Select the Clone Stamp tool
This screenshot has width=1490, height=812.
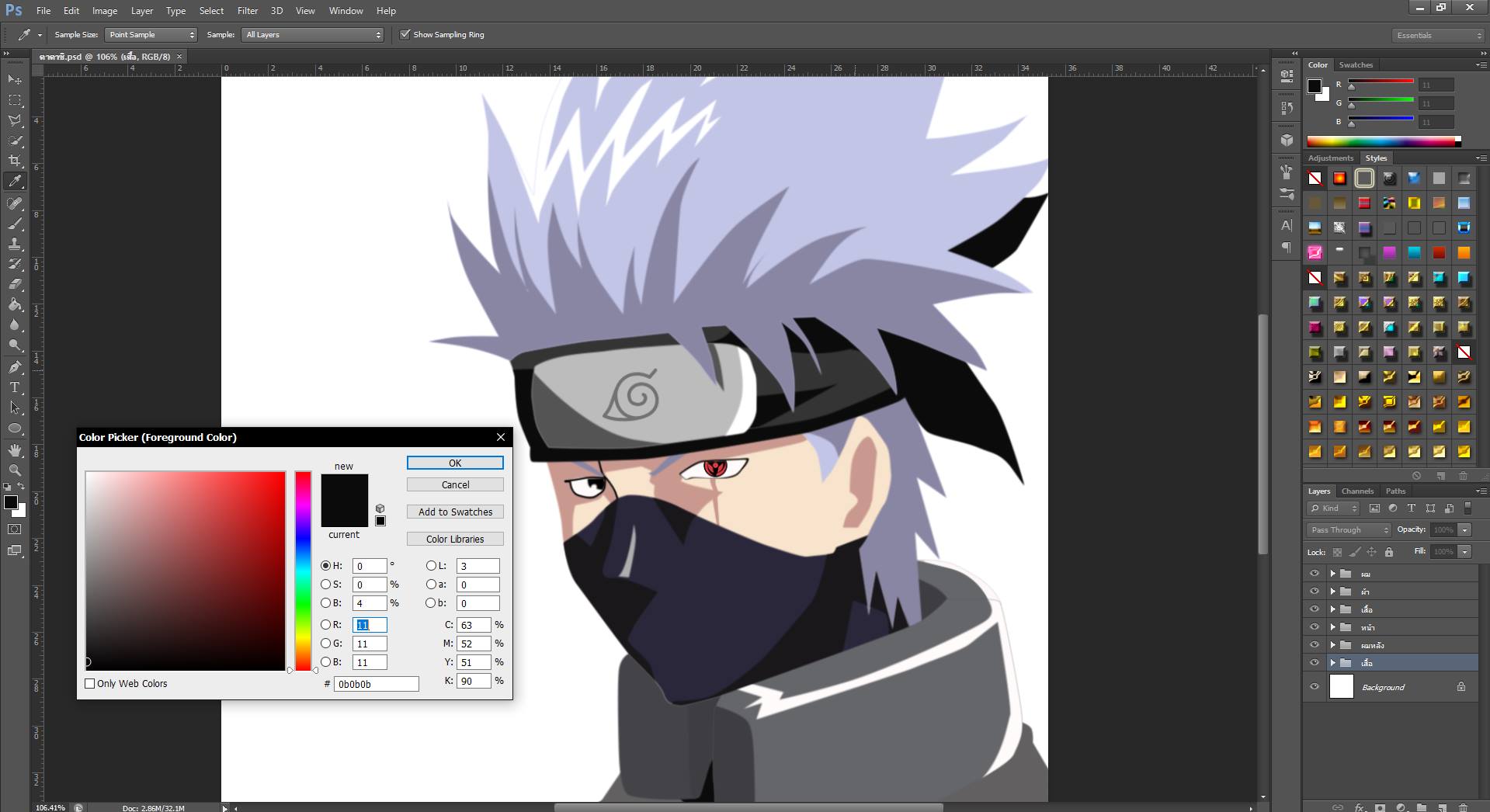pos(15,244)
